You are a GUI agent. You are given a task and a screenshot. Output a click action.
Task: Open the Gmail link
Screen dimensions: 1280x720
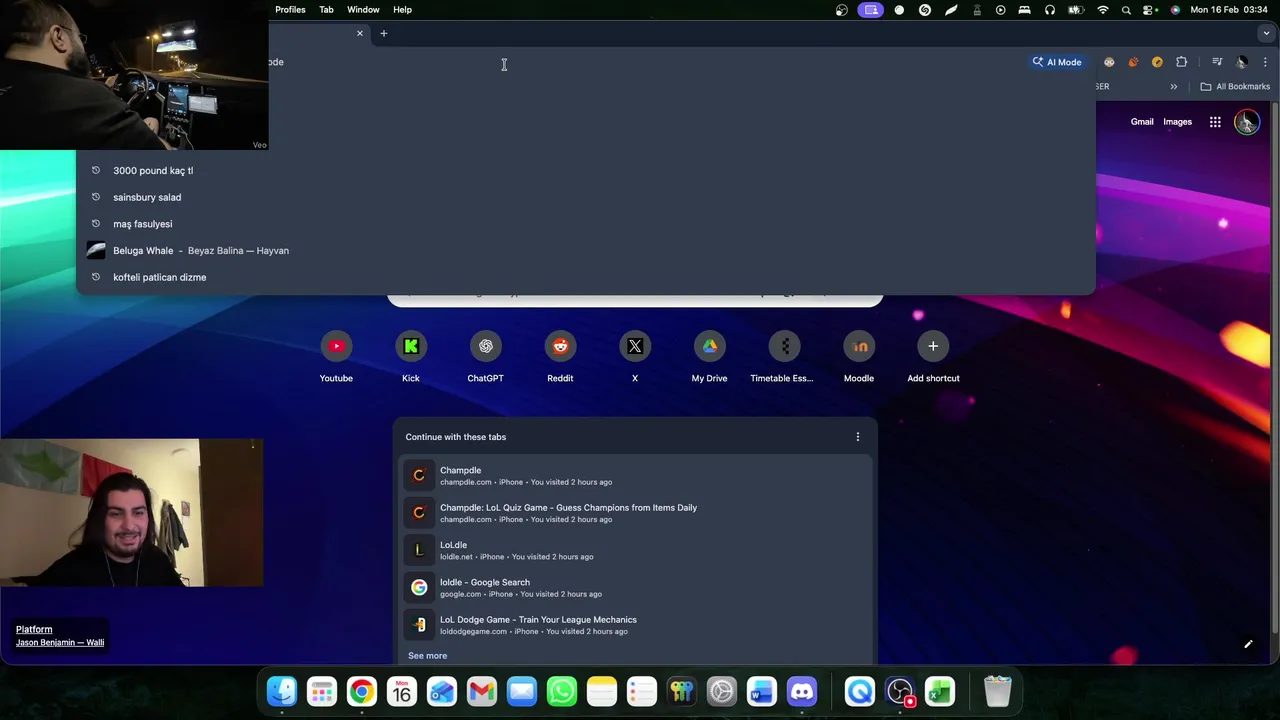[x=1142, y=122]
